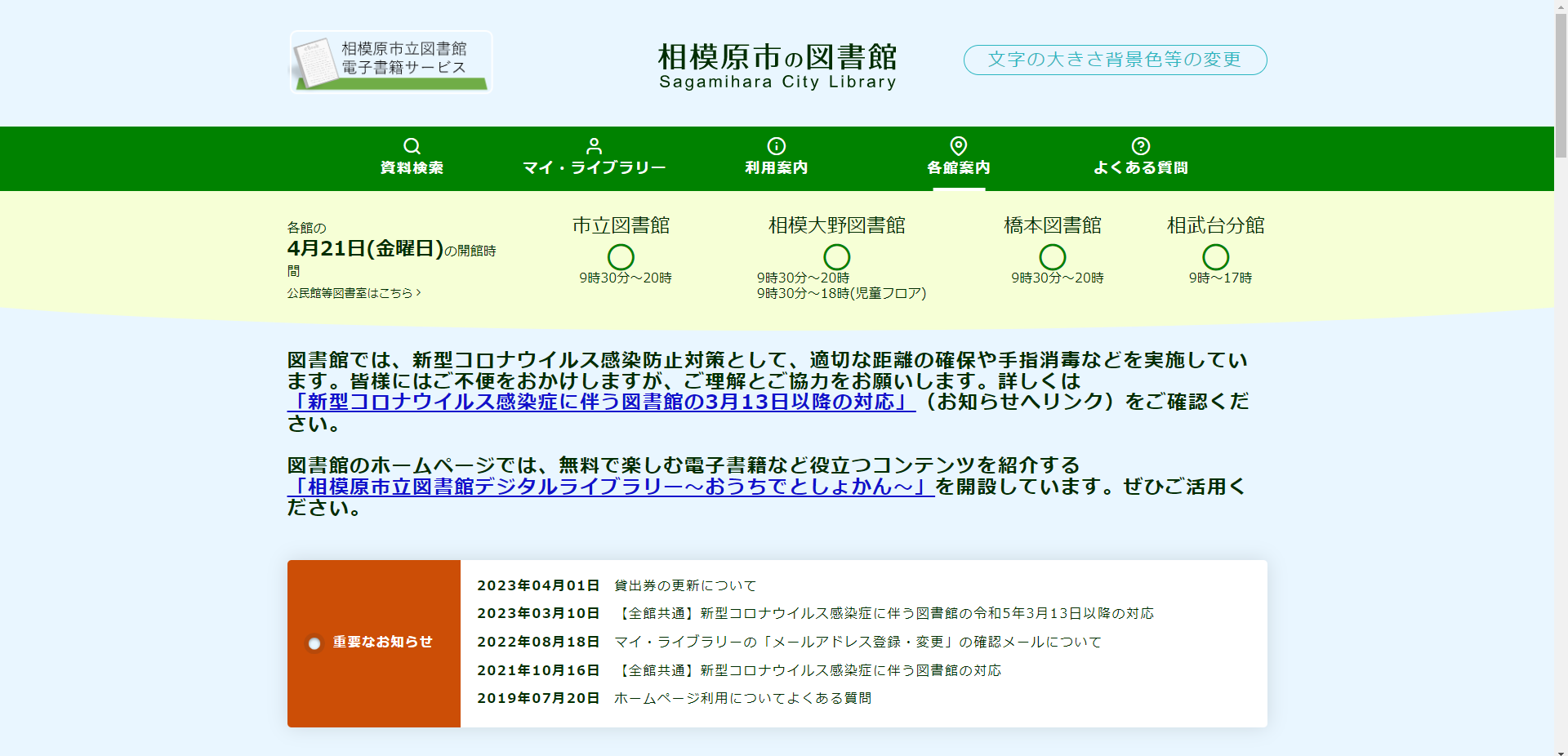1568x756 pixels.
Task: Click the date text 4月21日(金曜日)
Action: tap(365, 248)
